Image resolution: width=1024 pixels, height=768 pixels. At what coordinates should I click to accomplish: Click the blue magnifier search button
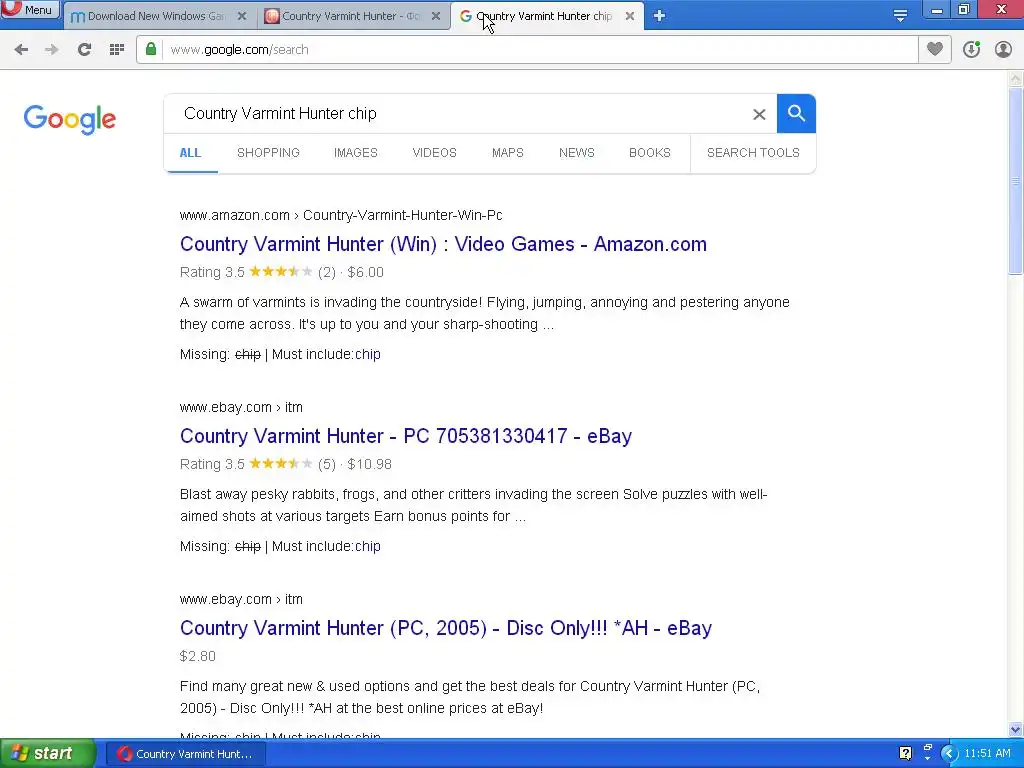(796, 114)
